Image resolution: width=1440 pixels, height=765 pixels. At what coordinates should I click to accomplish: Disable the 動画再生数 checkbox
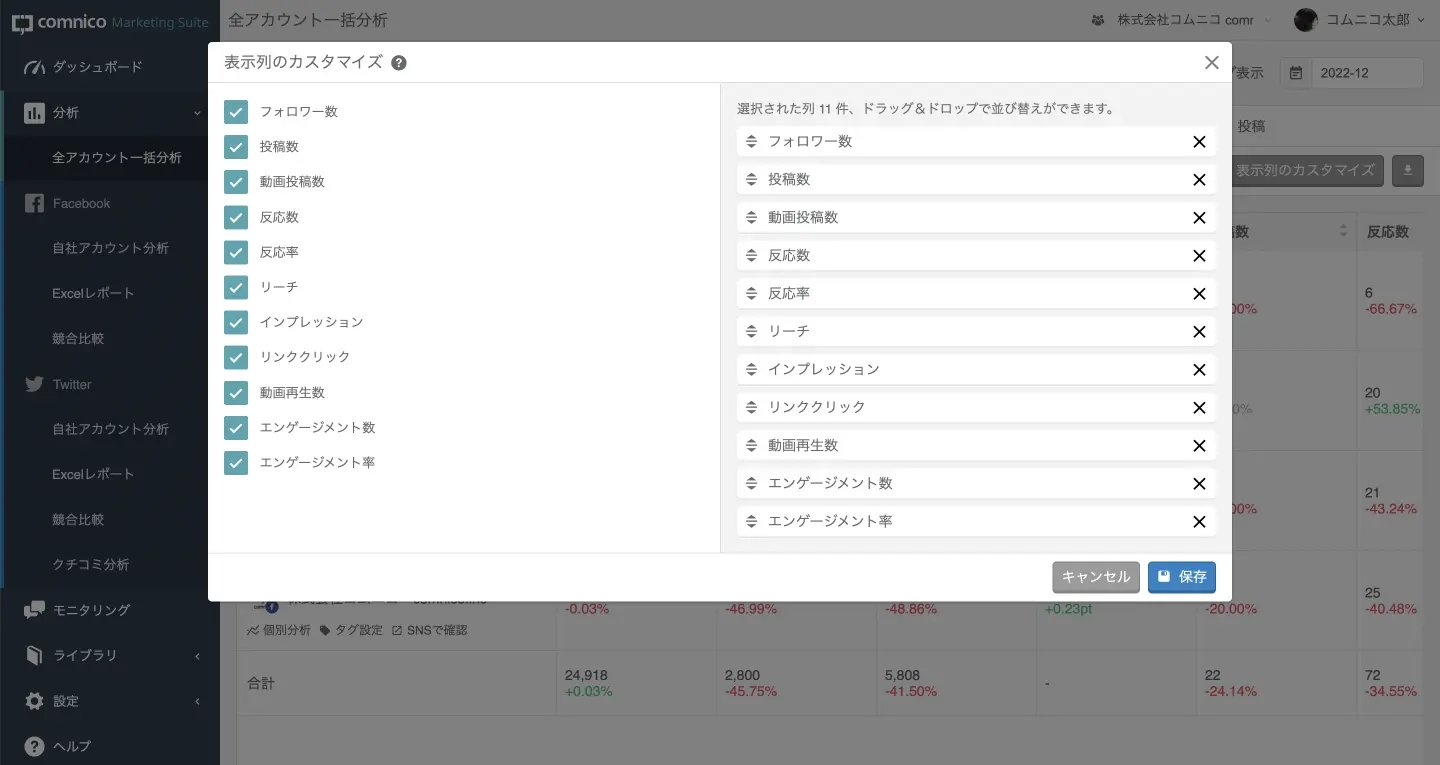tap(236, 392)
